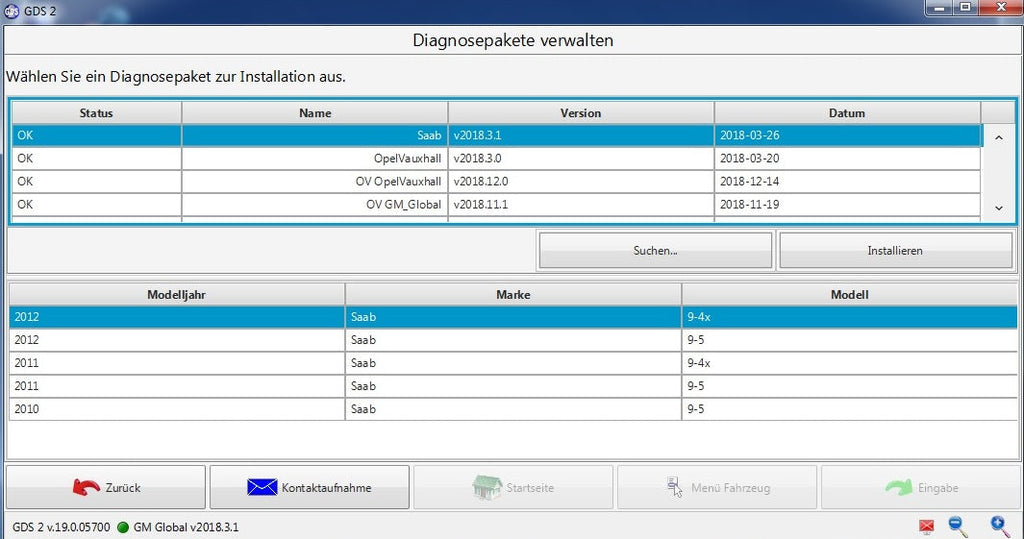Maximize the GDS 2 window
1024x539 pixels.
pyautogui.click(x=965, y=8)
